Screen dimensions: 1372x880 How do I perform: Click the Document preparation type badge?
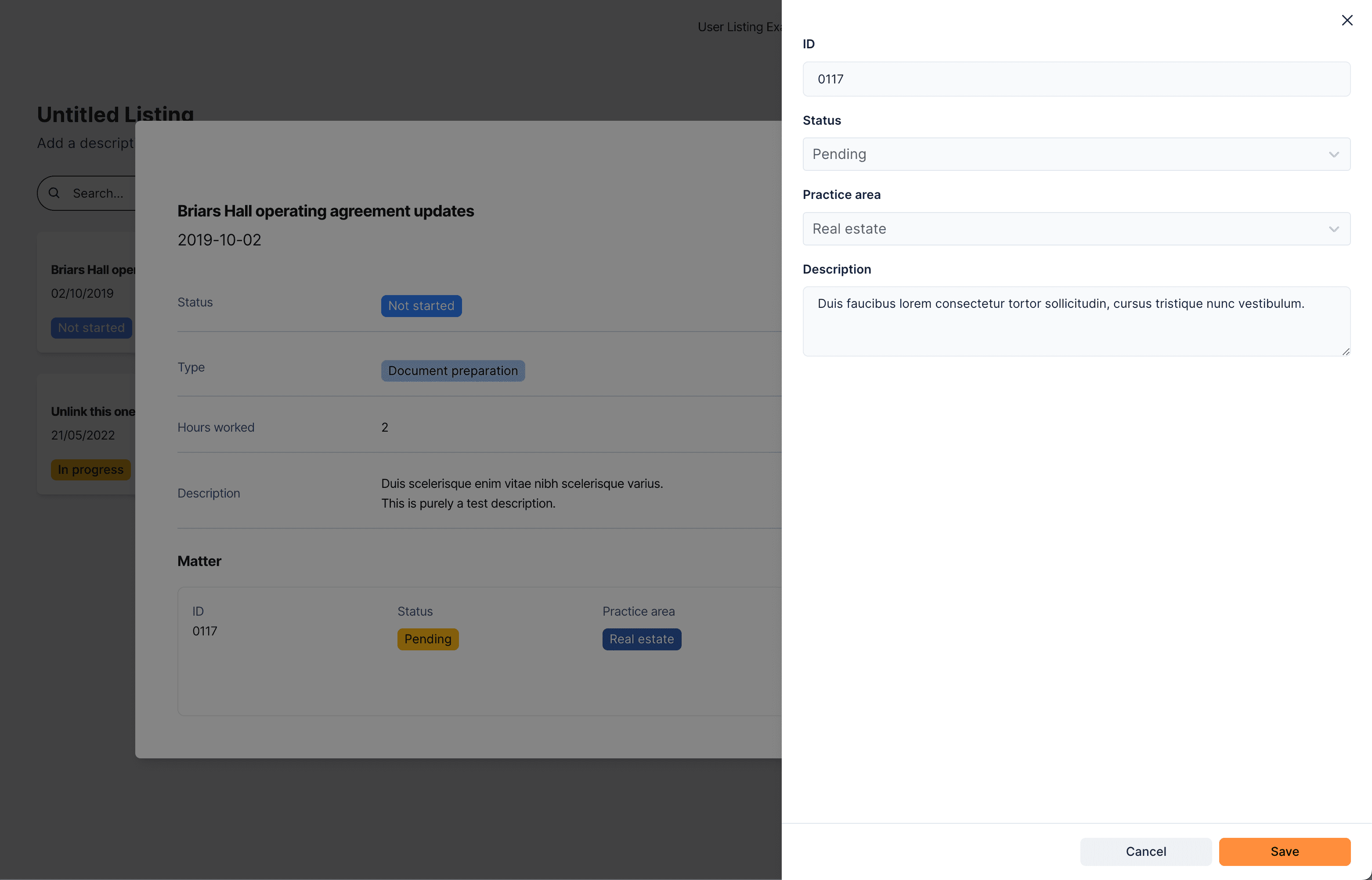[452, 371]
